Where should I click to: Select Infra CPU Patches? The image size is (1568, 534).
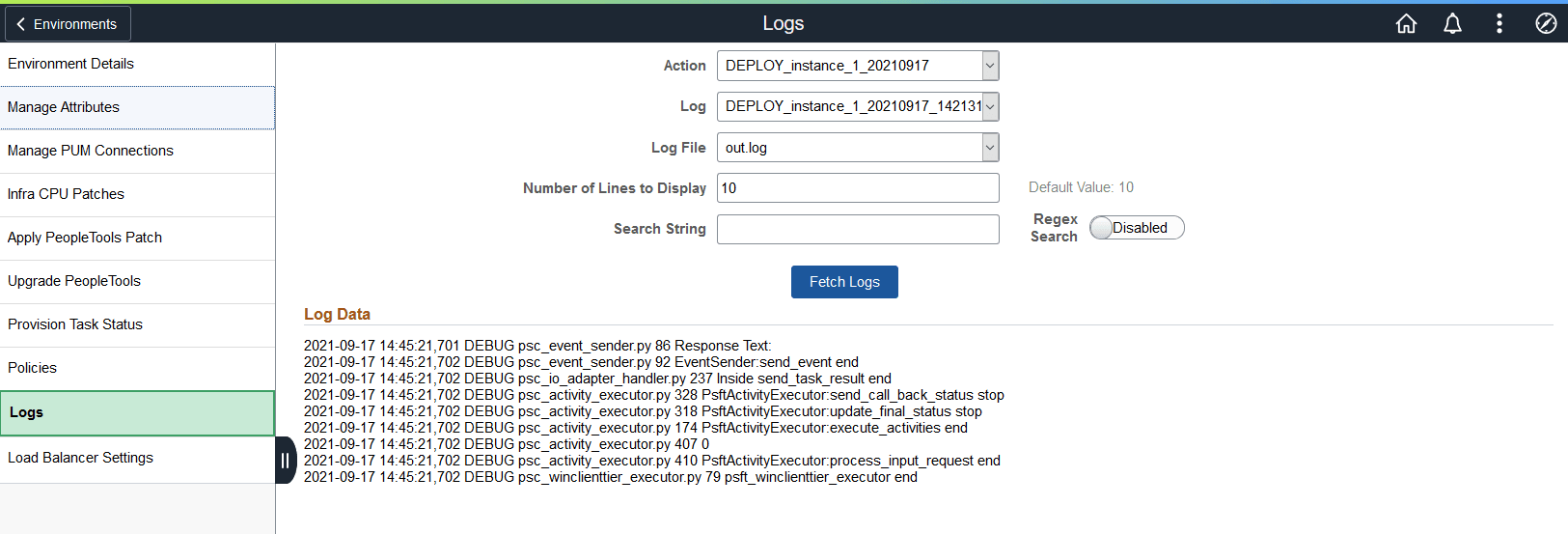click(137, 194)
